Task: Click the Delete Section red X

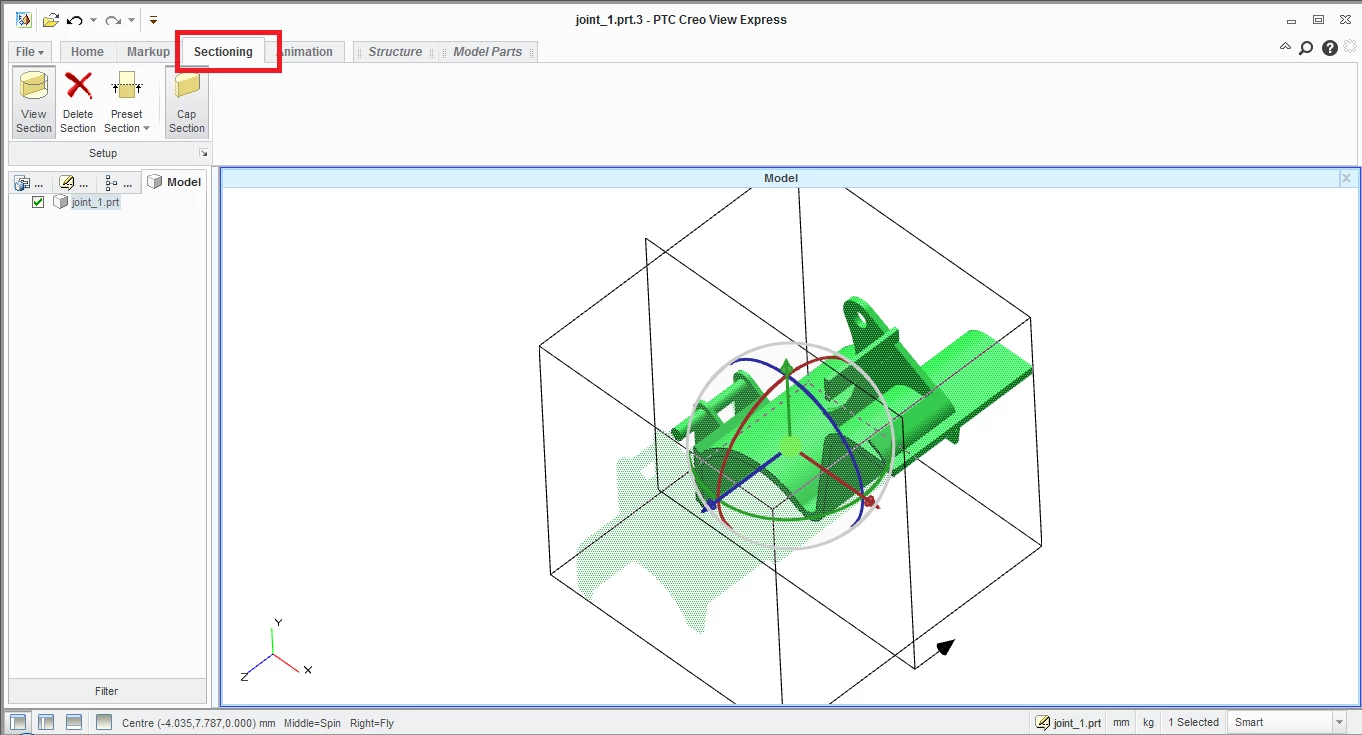Action: (78, 102)
